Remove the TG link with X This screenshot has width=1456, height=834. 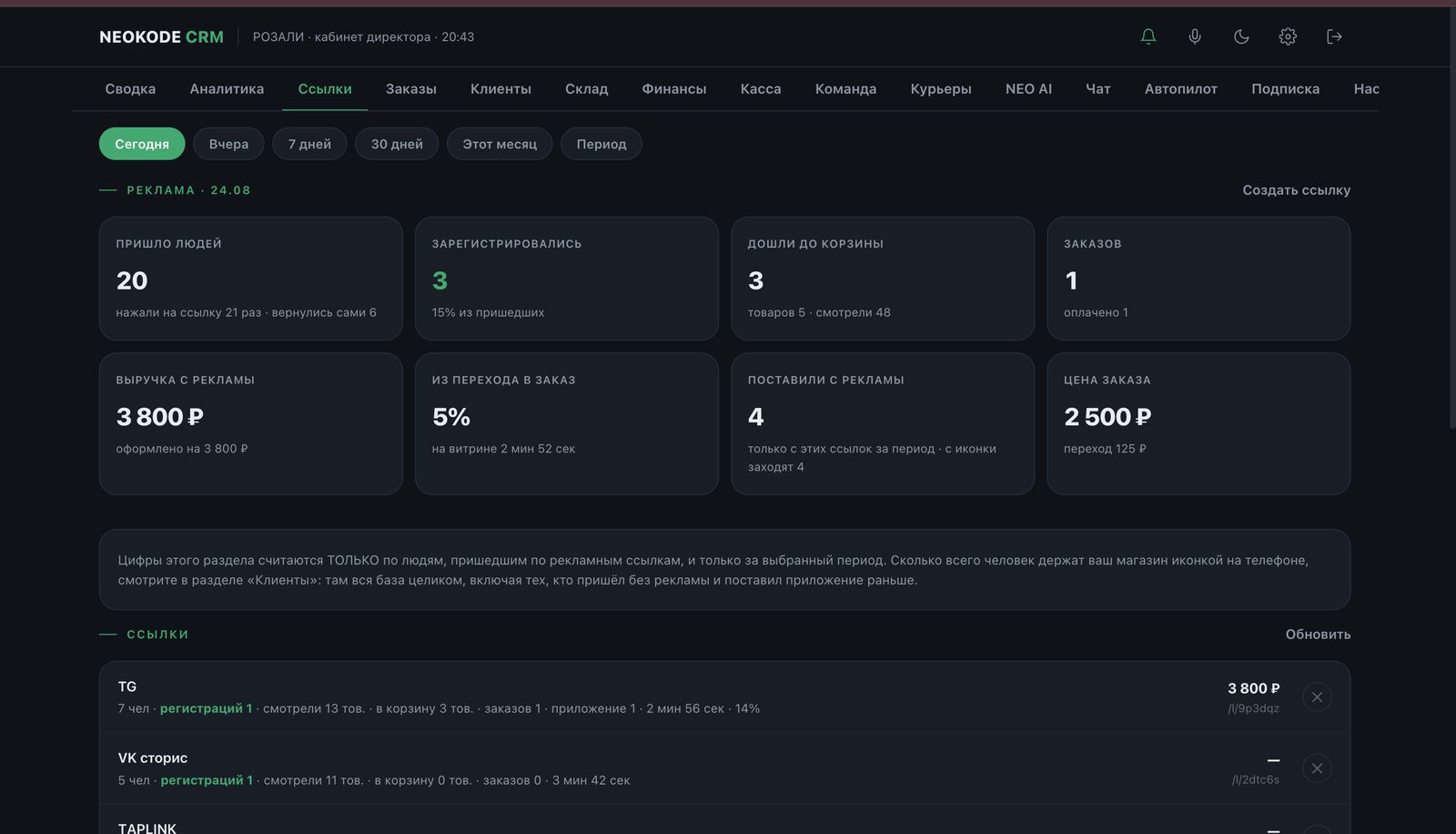point(1317,697)
